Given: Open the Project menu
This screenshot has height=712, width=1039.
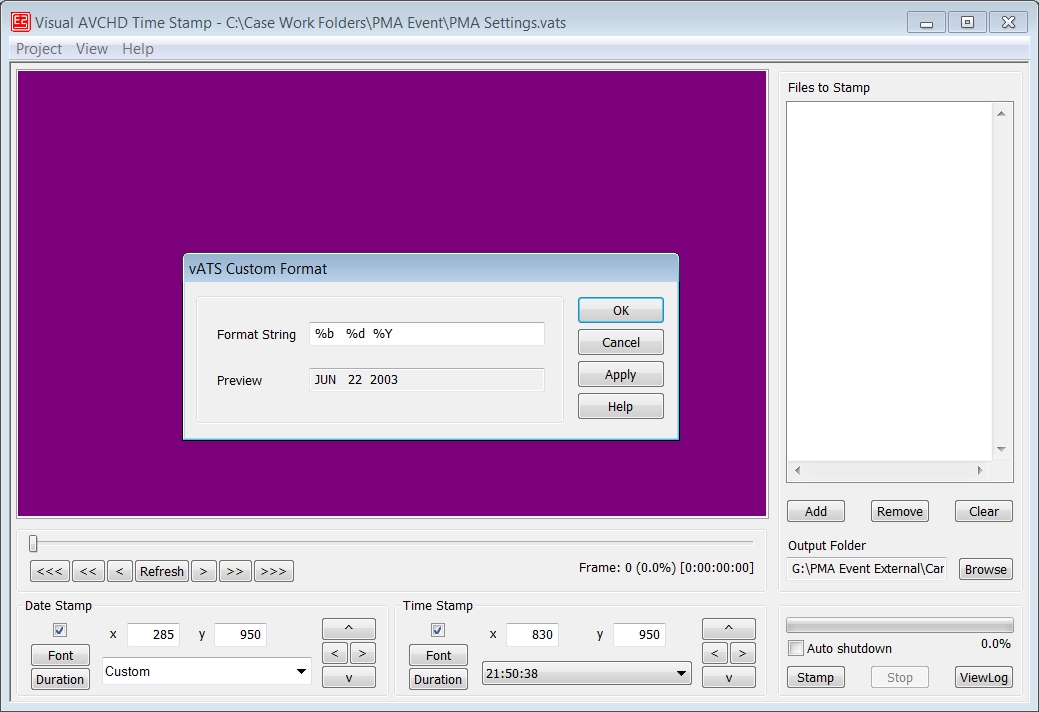Looking at the screenshot, I should [38, 49].
